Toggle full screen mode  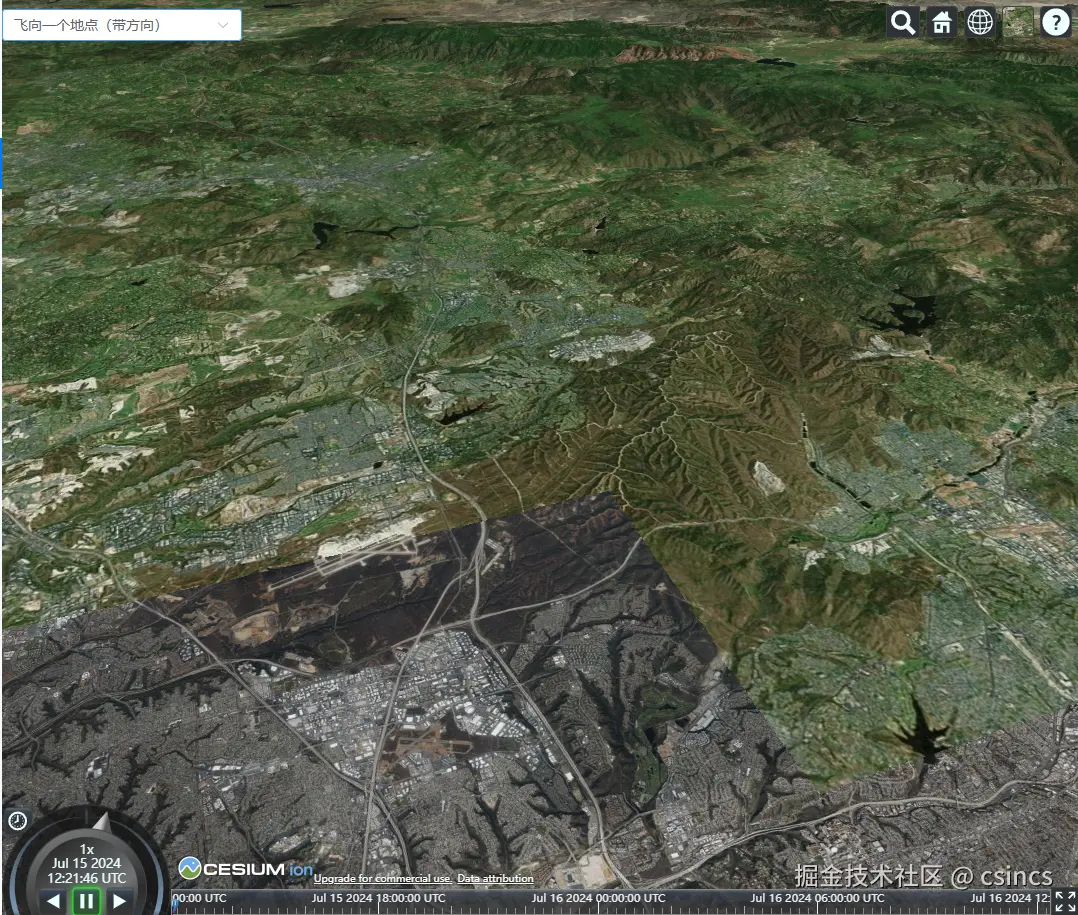pos(1065,901)
